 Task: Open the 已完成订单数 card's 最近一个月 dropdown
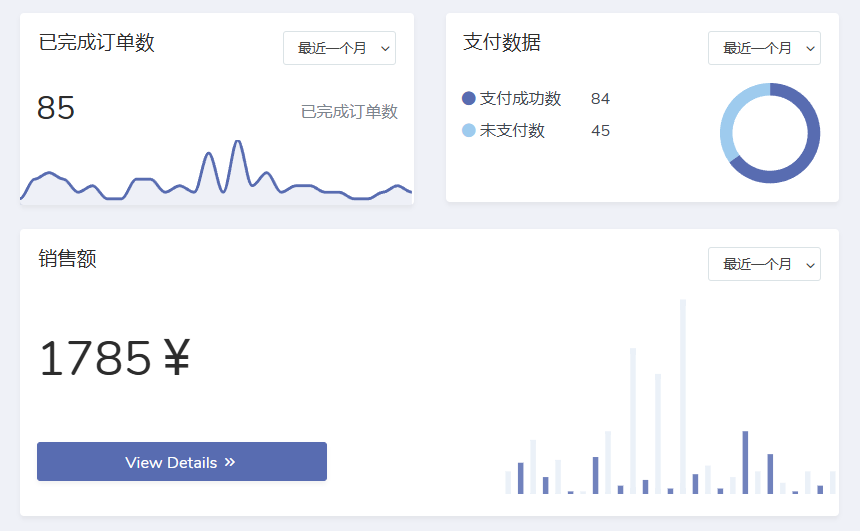coord(339,48)
